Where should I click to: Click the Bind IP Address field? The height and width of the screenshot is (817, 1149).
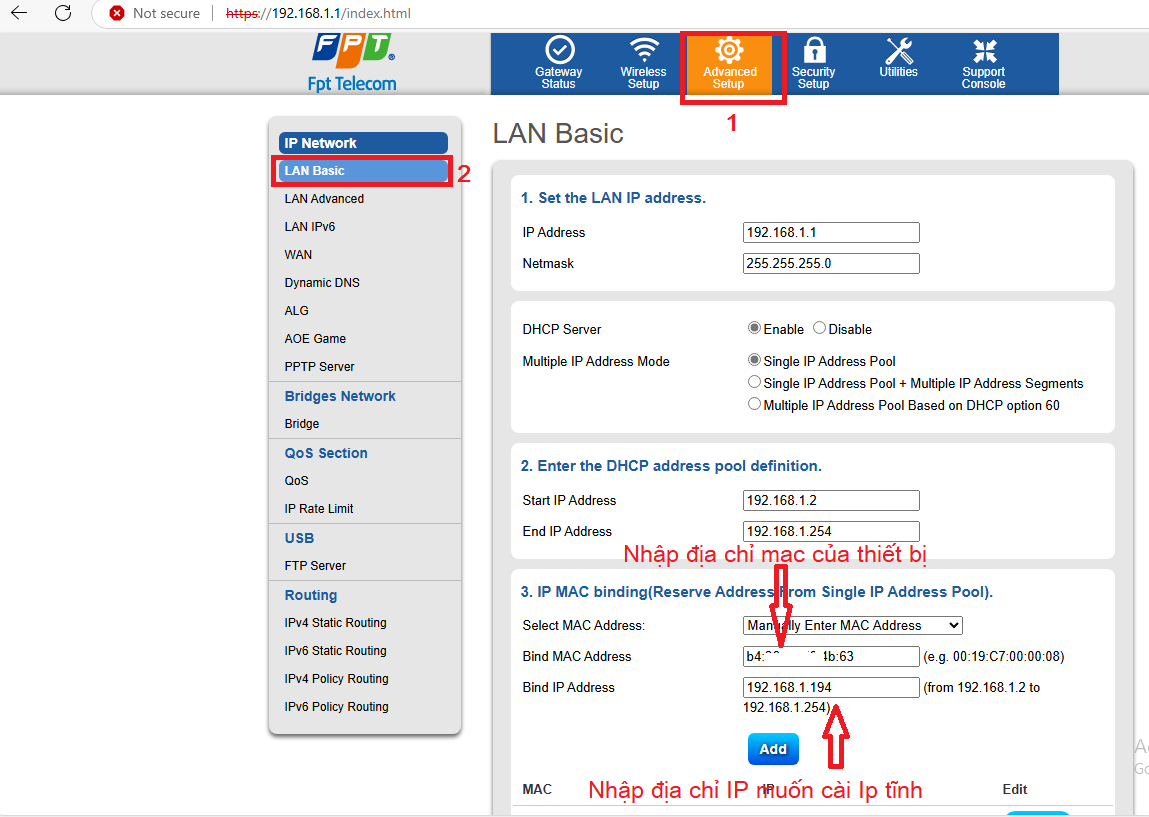click(831, 687)
